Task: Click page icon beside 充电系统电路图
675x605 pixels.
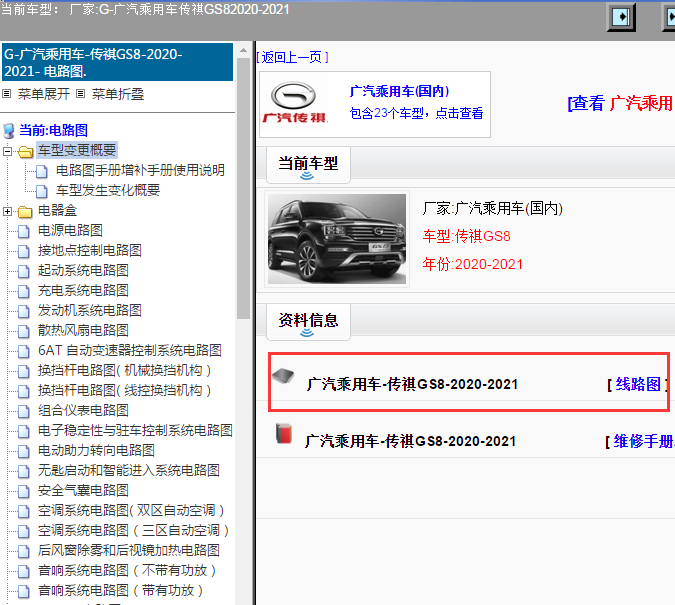Action: coord(24,292)
